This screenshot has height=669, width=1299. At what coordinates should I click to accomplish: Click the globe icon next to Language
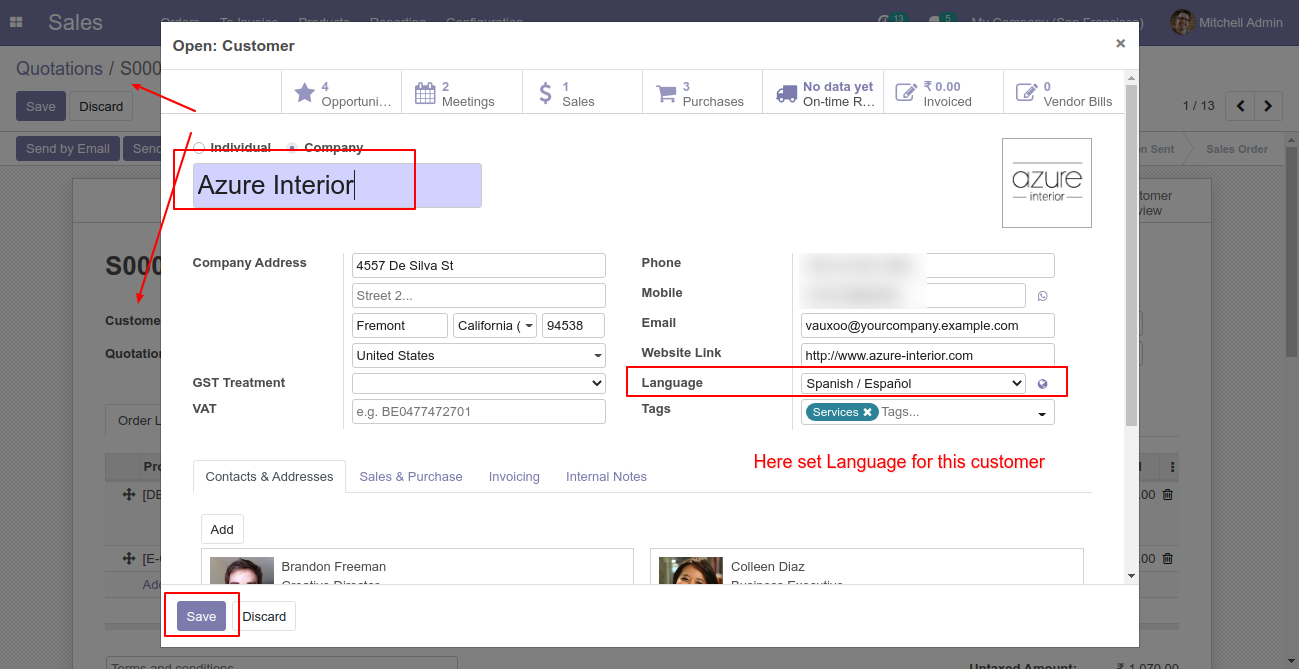[x=1042, y=384]
